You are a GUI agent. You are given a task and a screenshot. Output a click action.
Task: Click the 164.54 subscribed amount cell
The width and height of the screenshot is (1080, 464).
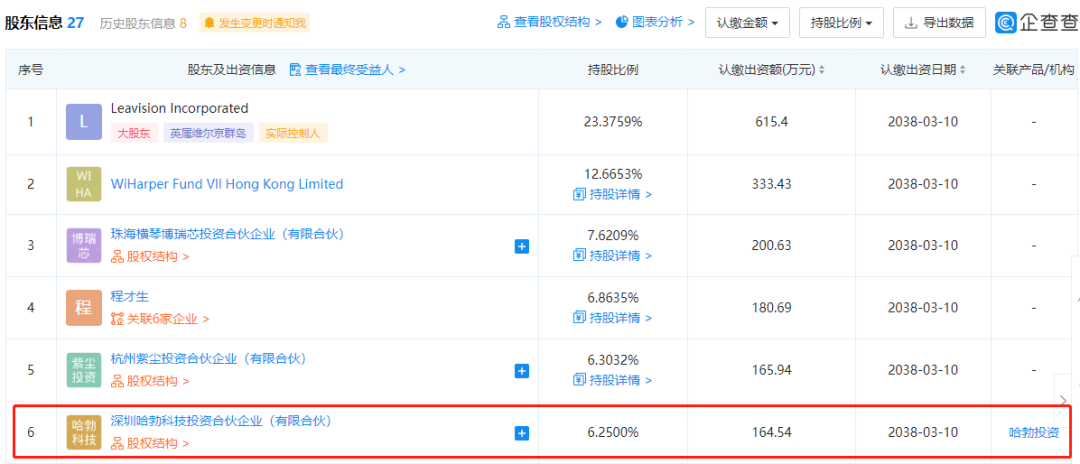pyautogui.click(x=771, y=433)
